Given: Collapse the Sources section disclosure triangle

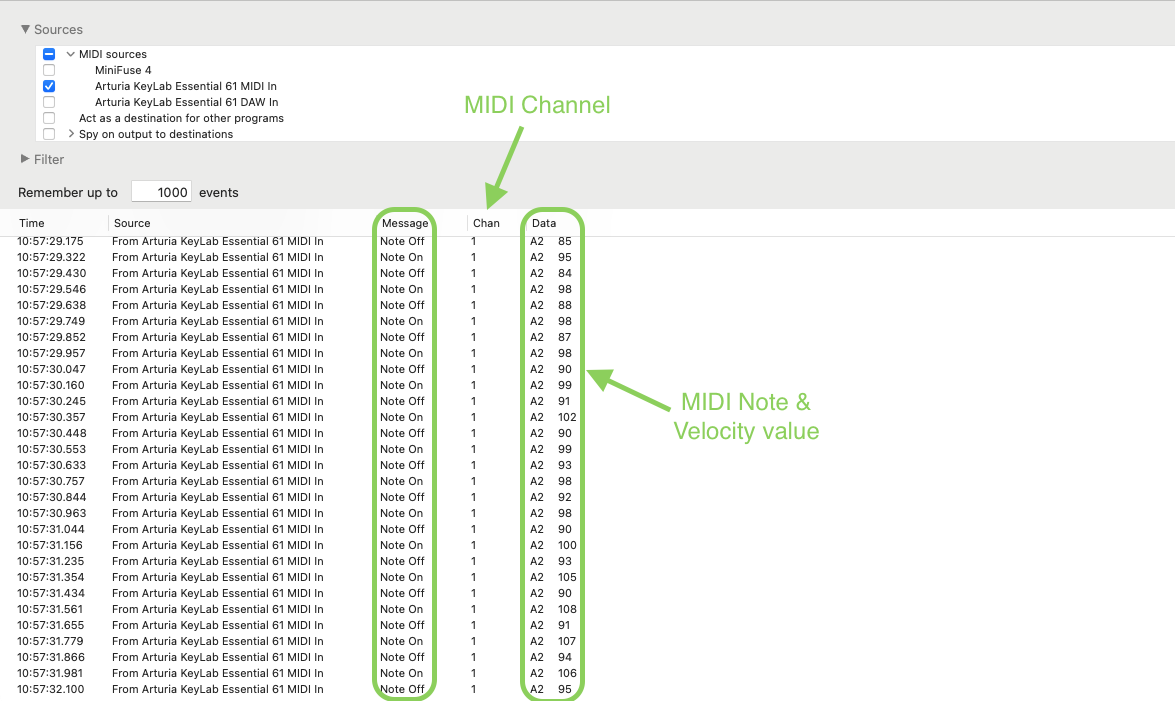Looking at the screenshot, I should coord(25,29).
